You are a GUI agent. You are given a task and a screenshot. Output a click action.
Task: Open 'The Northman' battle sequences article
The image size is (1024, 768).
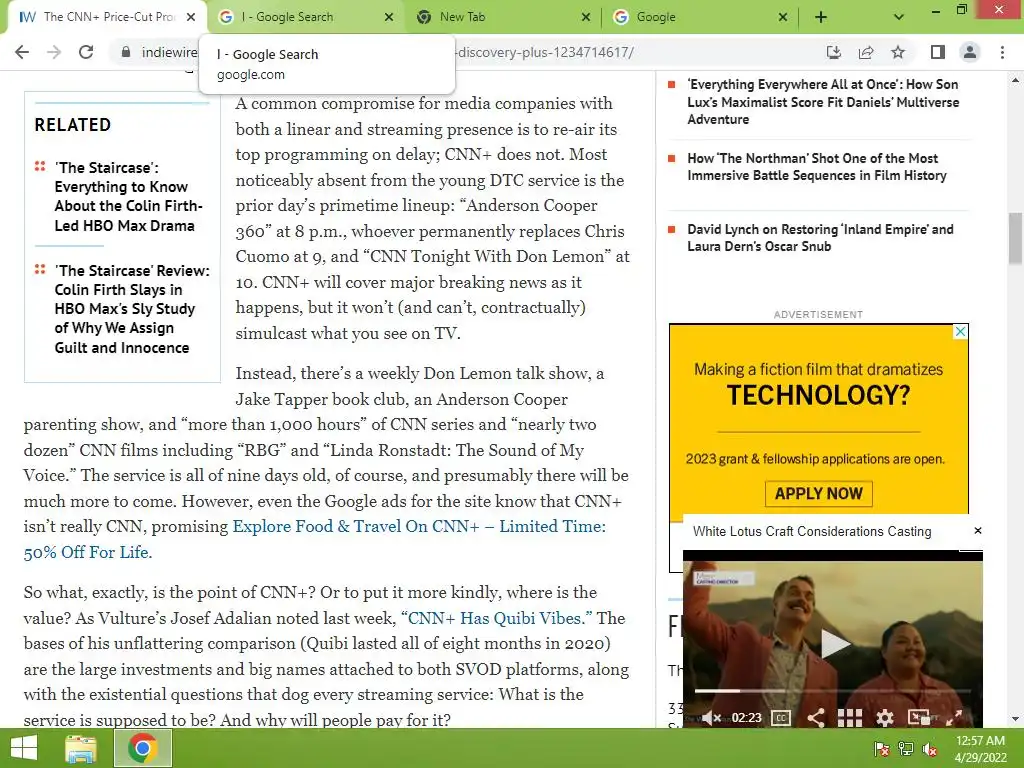click(x=816, y=167)
